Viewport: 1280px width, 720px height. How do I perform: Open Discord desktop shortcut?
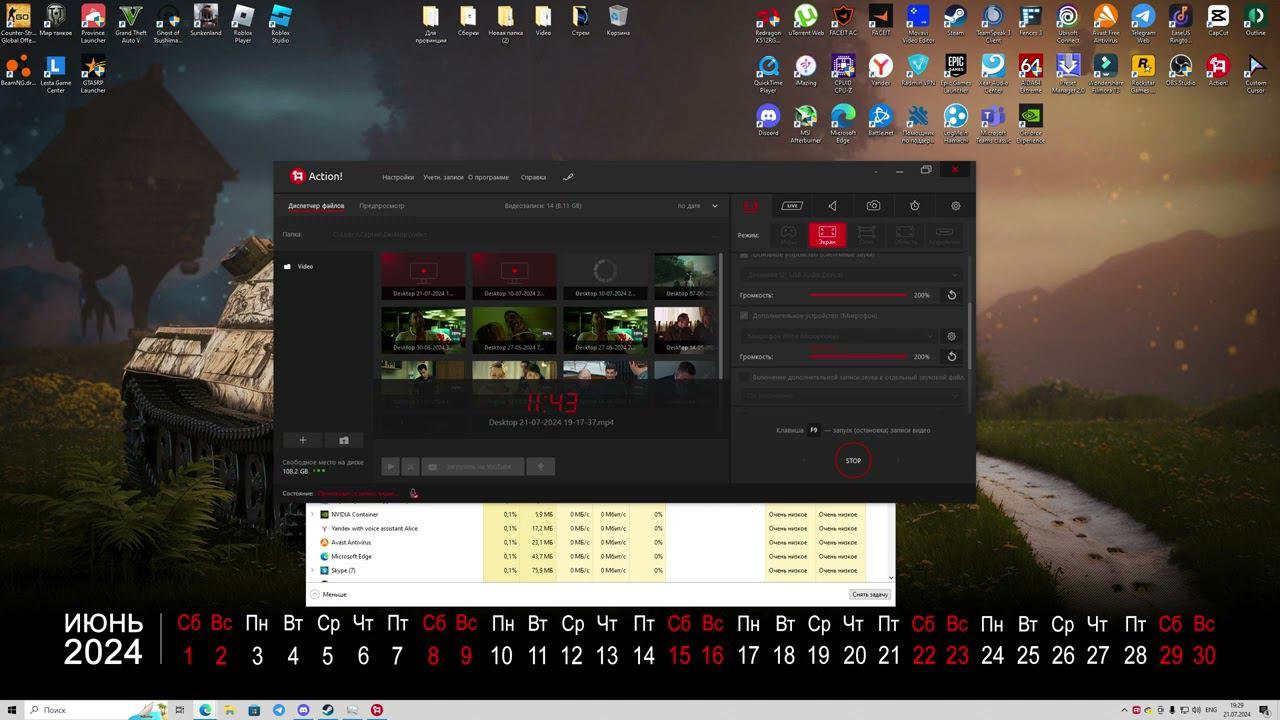pyautogui.click(x=768, y=121)
